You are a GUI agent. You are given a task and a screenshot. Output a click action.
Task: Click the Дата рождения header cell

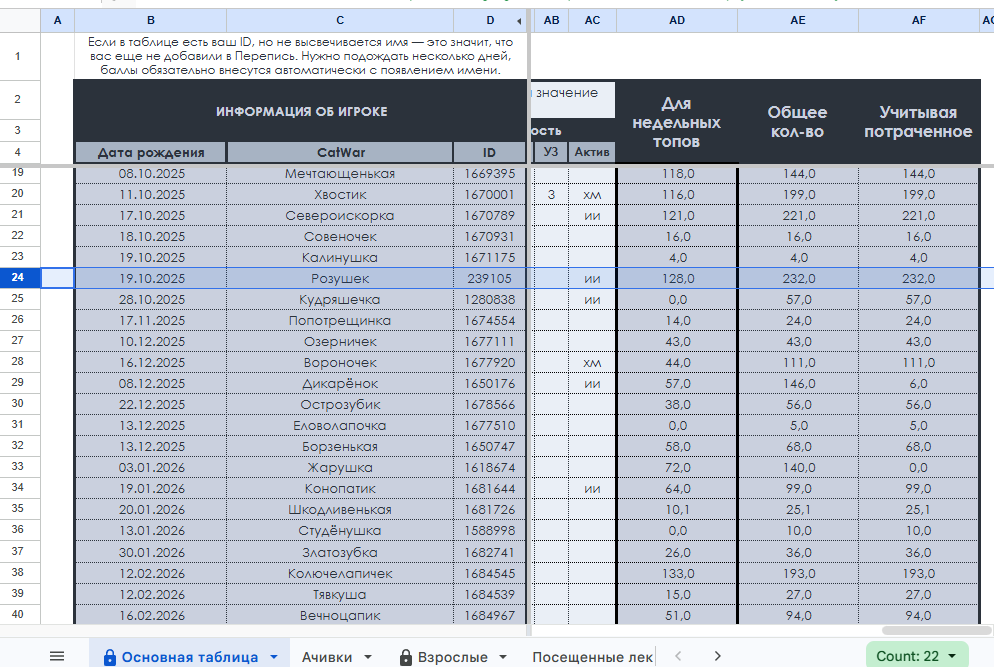(150, 152)
